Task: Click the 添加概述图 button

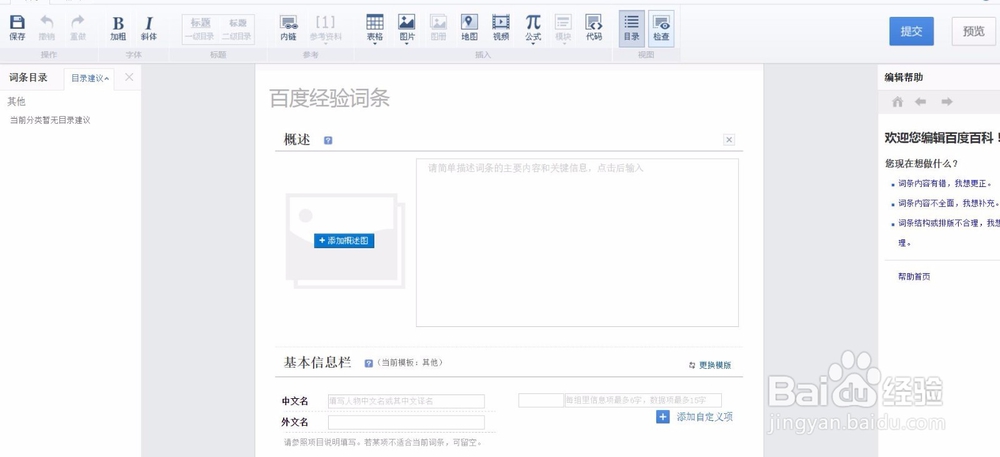Action: (x=344, y=241)
